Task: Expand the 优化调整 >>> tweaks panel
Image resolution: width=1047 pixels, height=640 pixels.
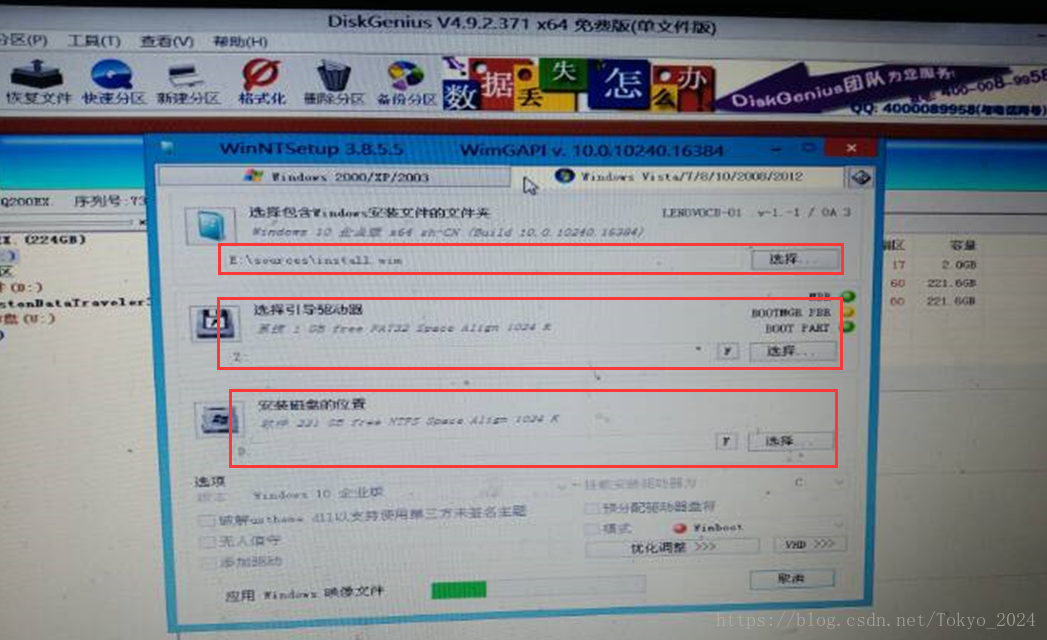Action: (x=672, y=547)
